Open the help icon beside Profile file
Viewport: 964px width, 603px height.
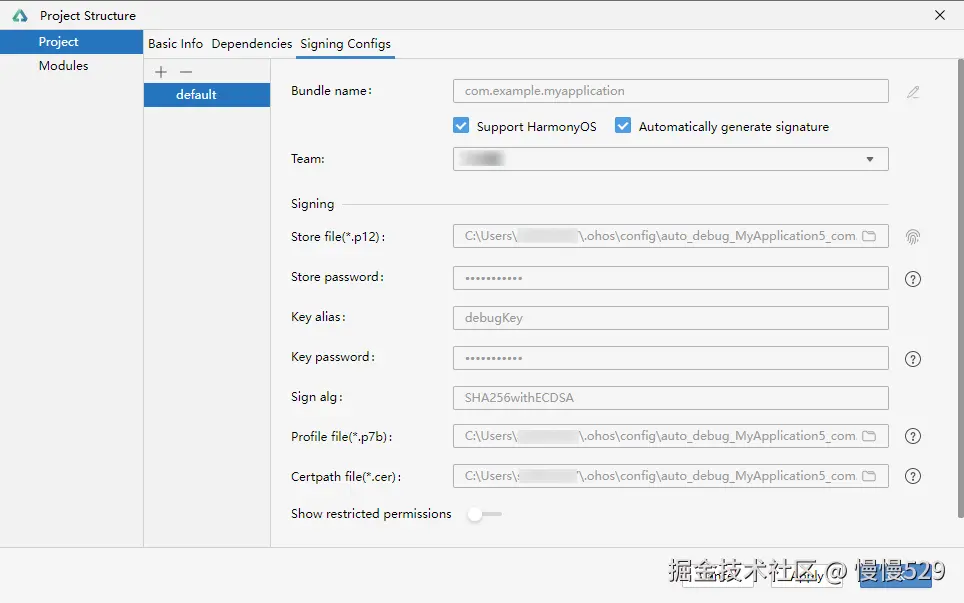click(x=913, y=436)
